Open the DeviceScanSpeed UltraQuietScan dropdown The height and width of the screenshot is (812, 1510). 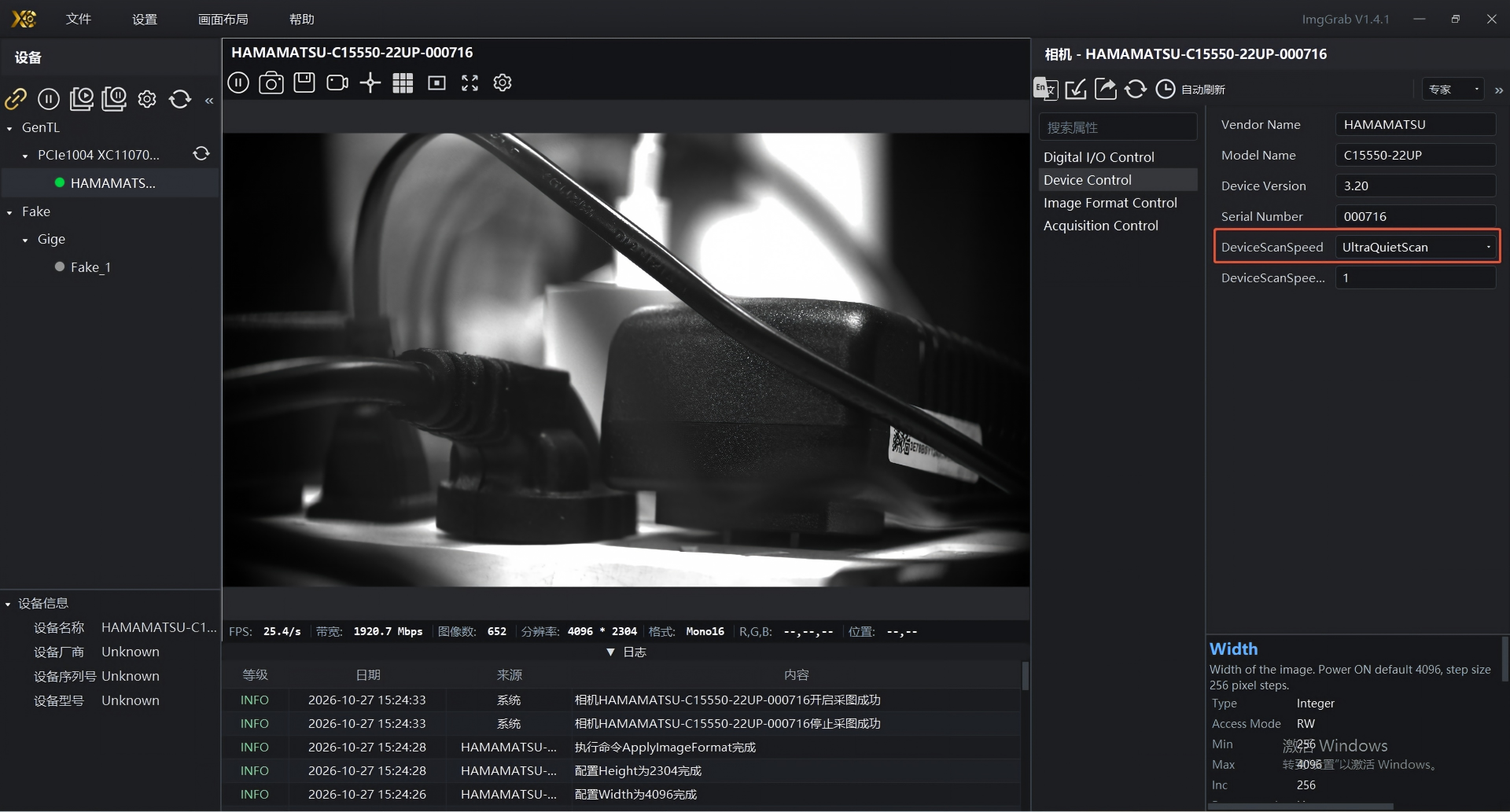(1416, 247)
